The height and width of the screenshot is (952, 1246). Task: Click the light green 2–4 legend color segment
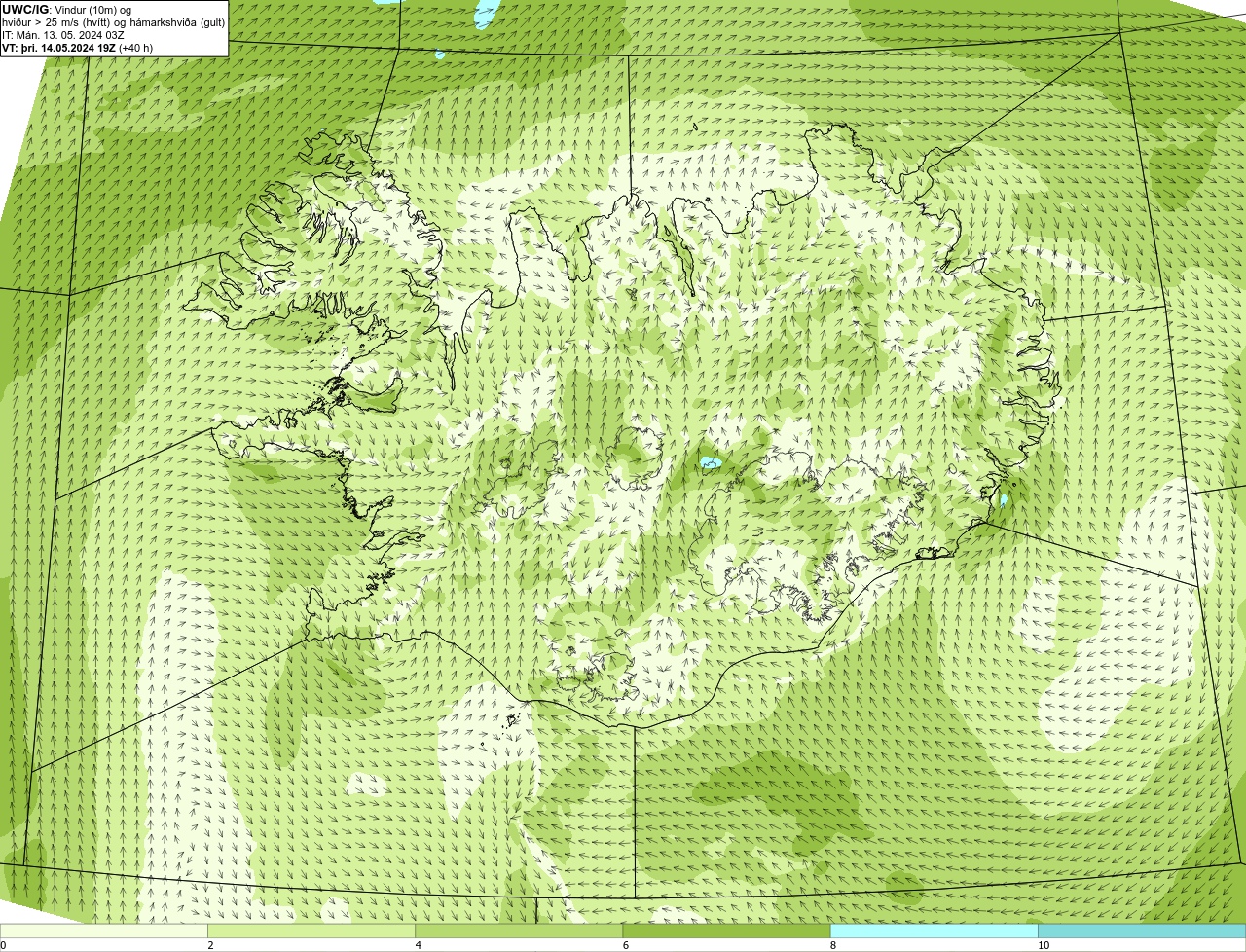point(311,931)
